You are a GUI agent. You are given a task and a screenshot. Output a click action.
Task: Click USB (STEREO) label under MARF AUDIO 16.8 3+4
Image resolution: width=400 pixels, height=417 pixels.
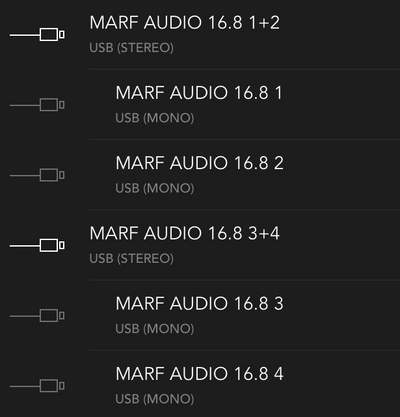tap(131, 258)
